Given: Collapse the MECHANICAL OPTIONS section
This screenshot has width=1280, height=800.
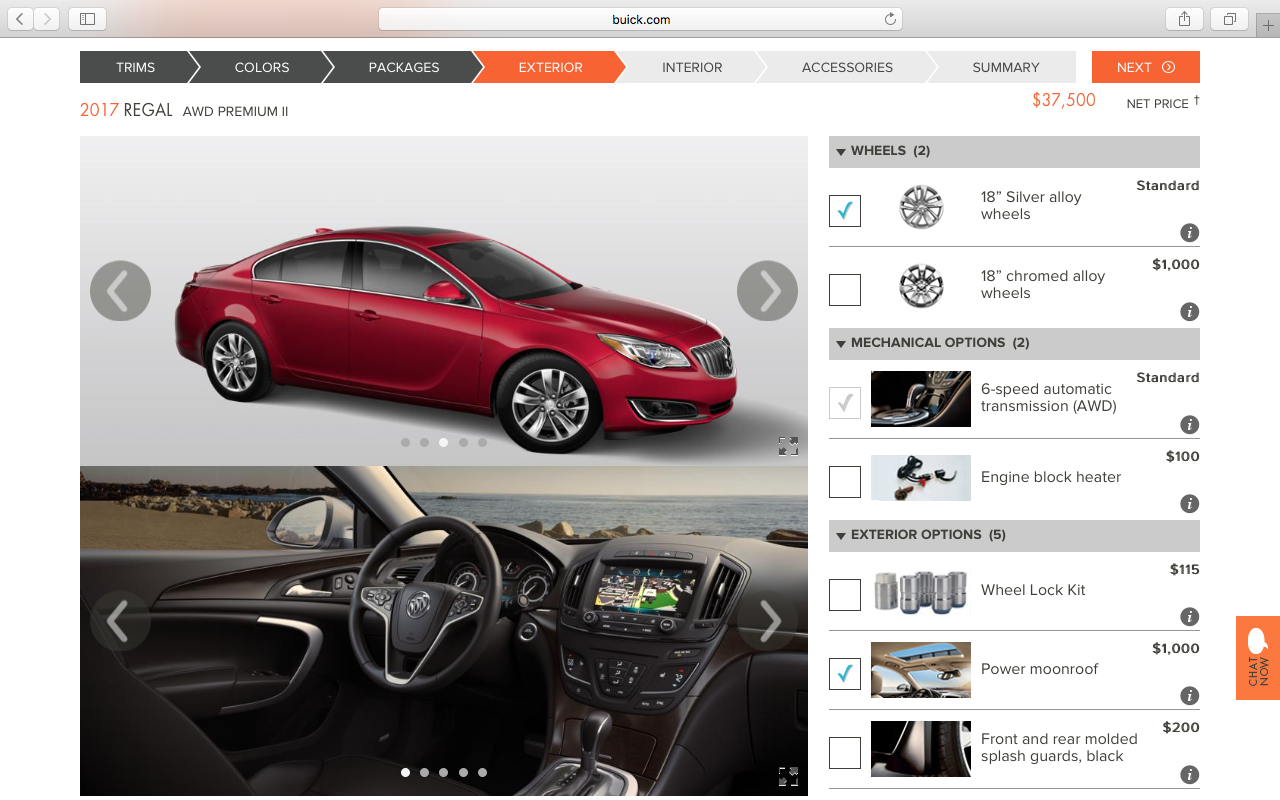Looking at the screenshot, I should coord(1014,343).
